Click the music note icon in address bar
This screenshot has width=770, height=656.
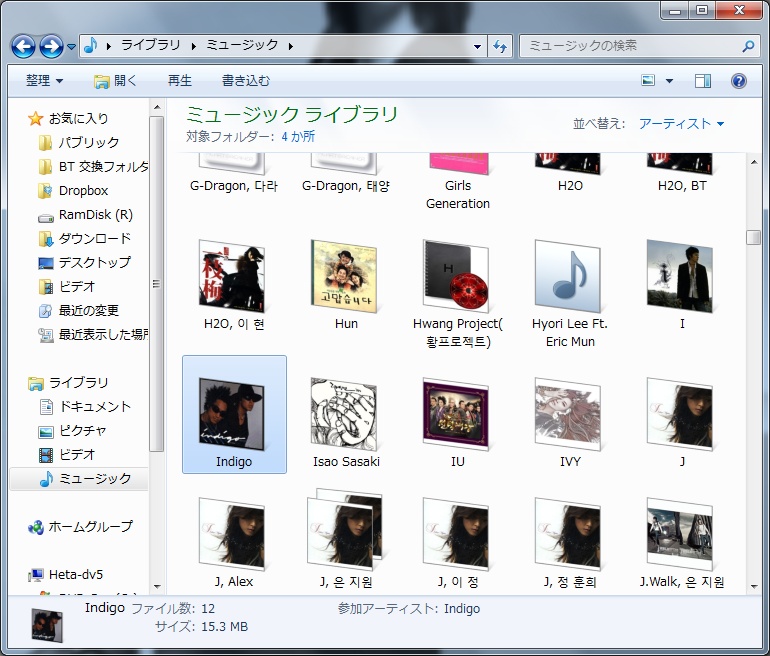click(x=91, y=46)
